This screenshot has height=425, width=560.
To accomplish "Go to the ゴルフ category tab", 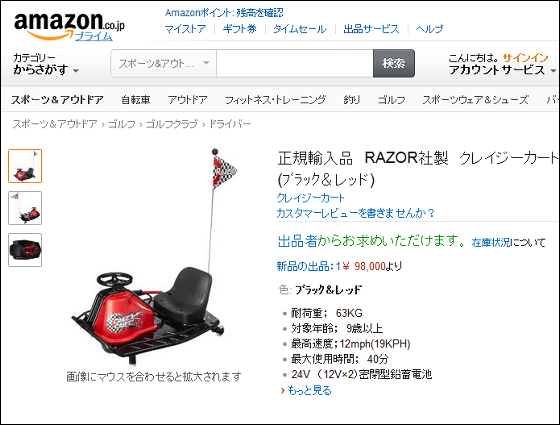I will [x=391, y=100].
